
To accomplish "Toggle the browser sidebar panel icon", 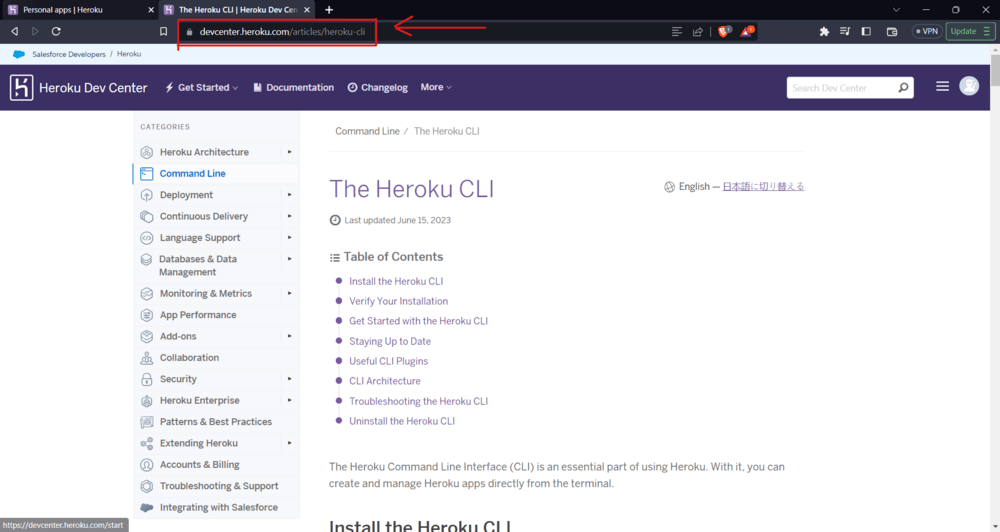I will pos(866,31).
